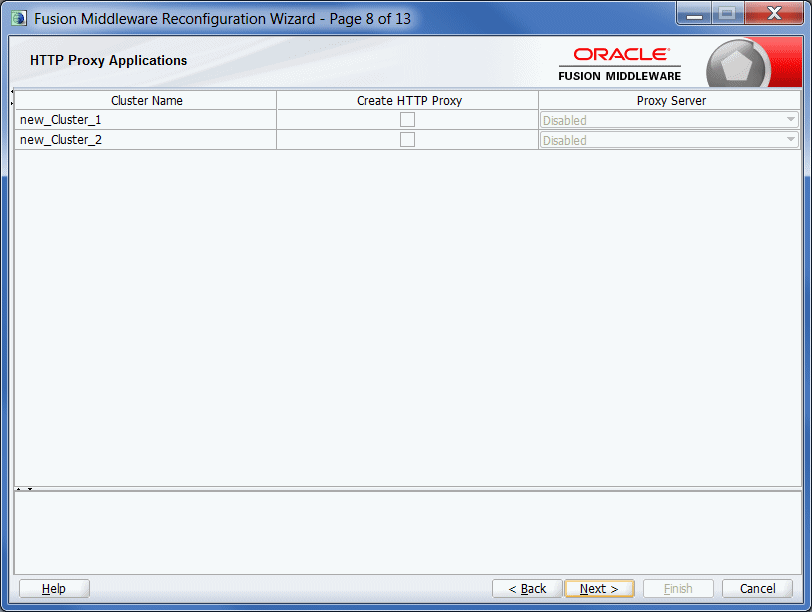Collapse left pane with small arrow

point(12,92)
